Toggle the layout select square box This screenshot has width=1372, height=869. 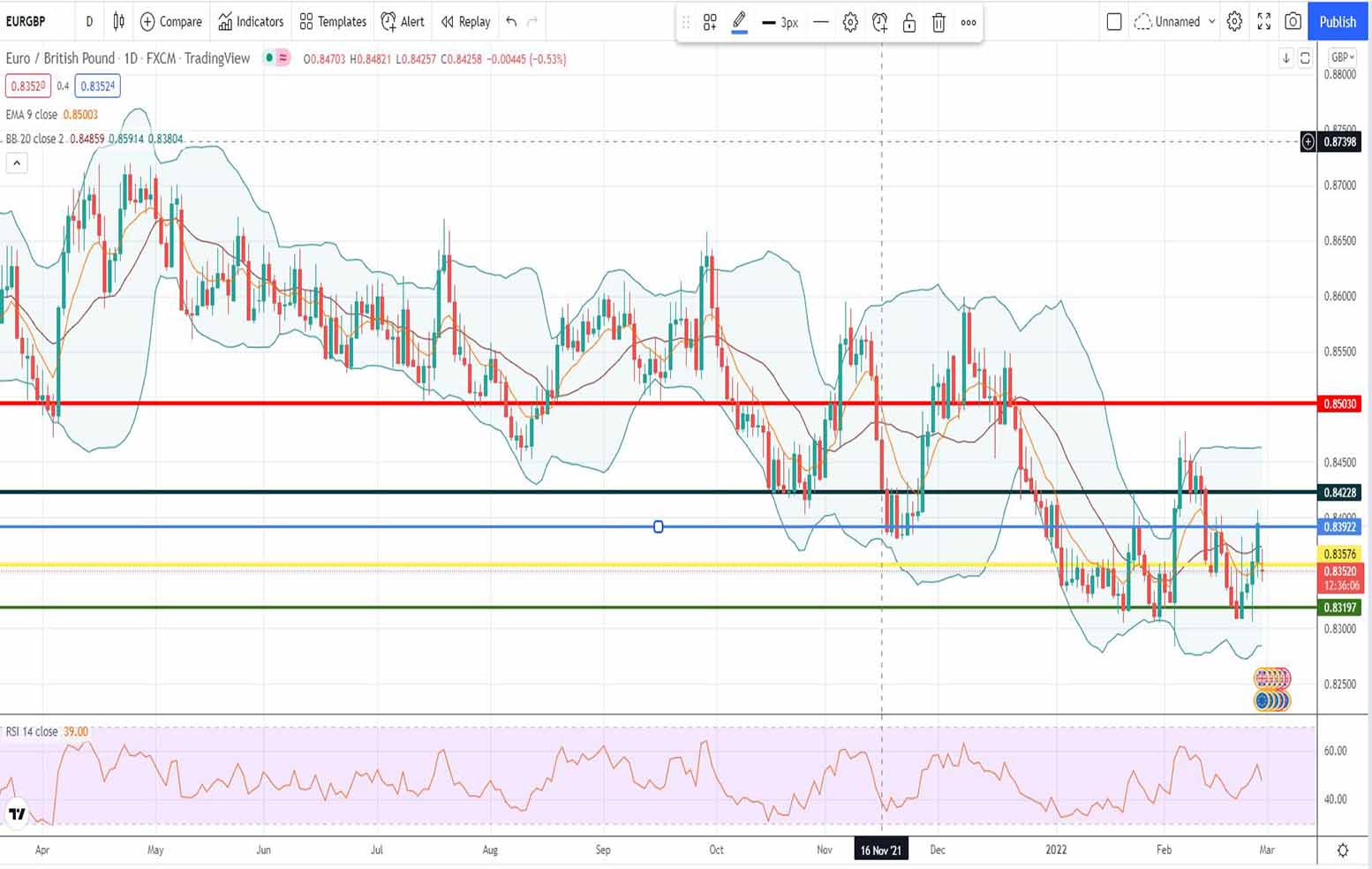tap(1114, 21)
